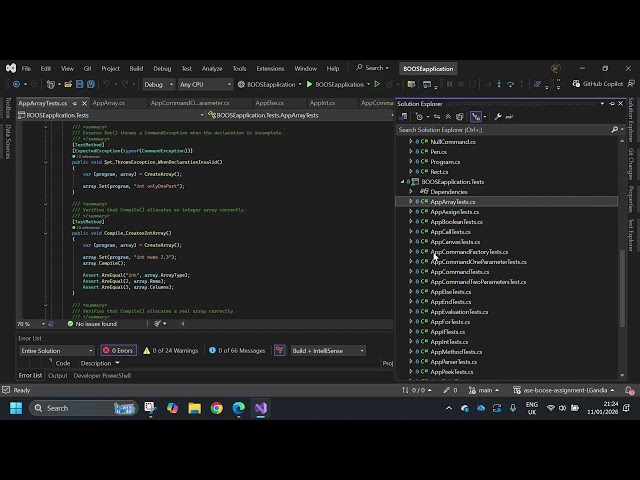
Task: Open the Any CPU platform dropdown
Action: (205, 84)
